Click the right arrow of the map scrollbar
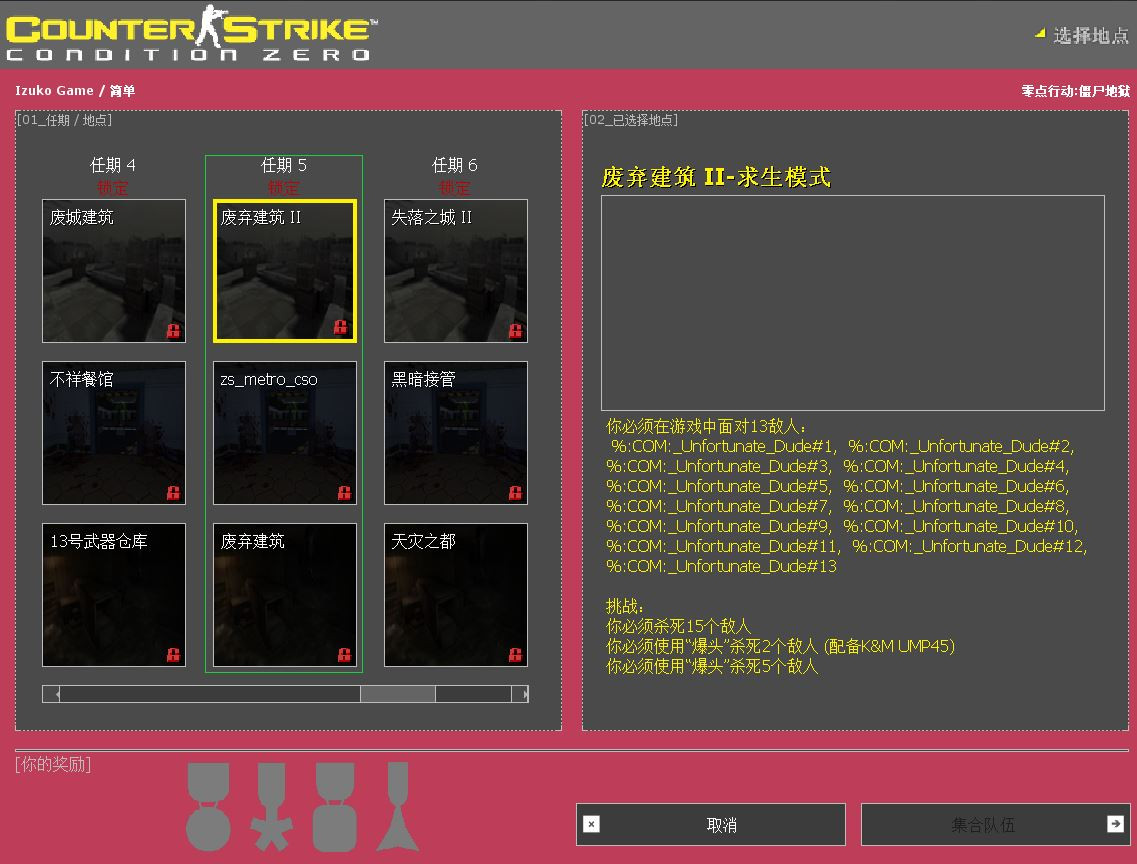Image resolution: width=1137 pixels, height=864 pixels. click(x=523, y=693)
